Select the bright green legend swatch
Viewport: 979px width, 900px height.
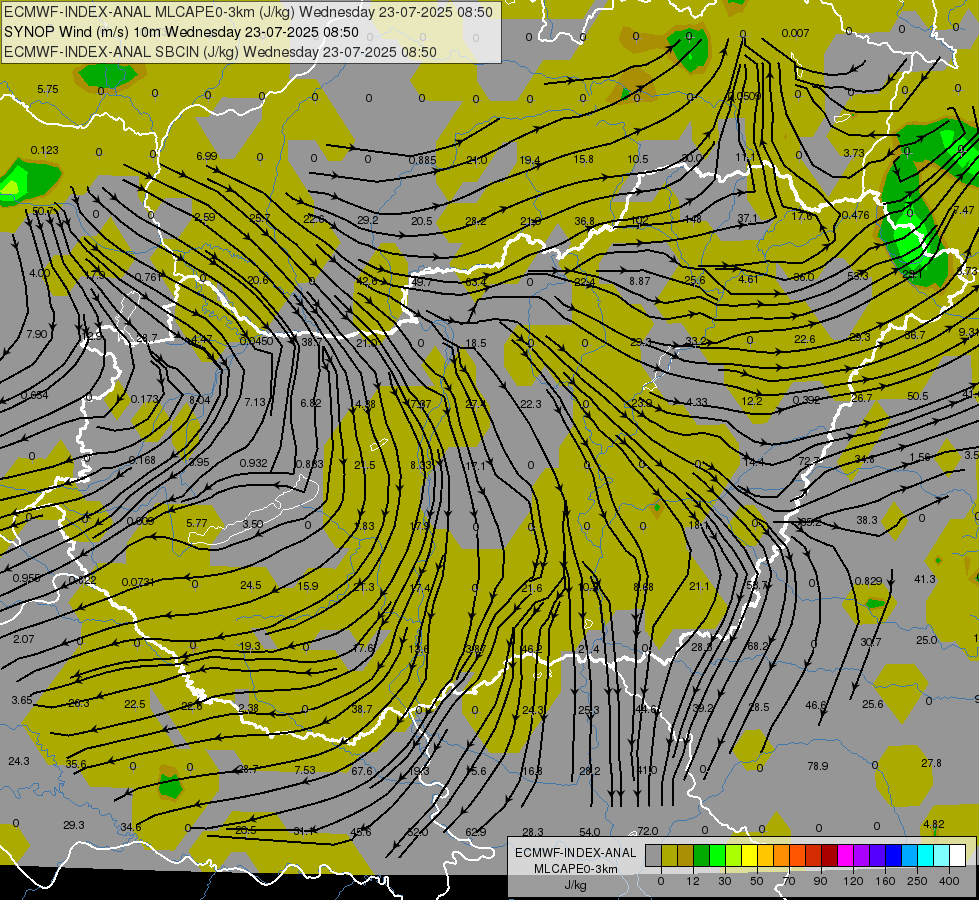tap(717, 855)
